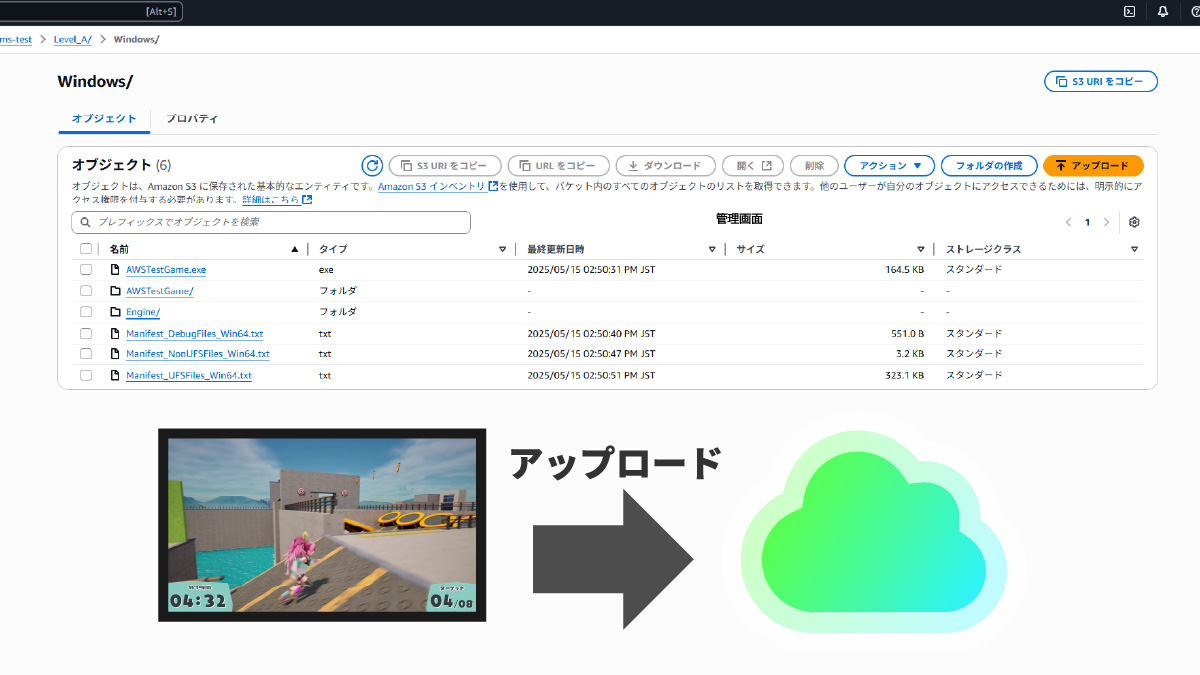Click the 削除 button
1200x675 pixels.
[x=814, y=166]
